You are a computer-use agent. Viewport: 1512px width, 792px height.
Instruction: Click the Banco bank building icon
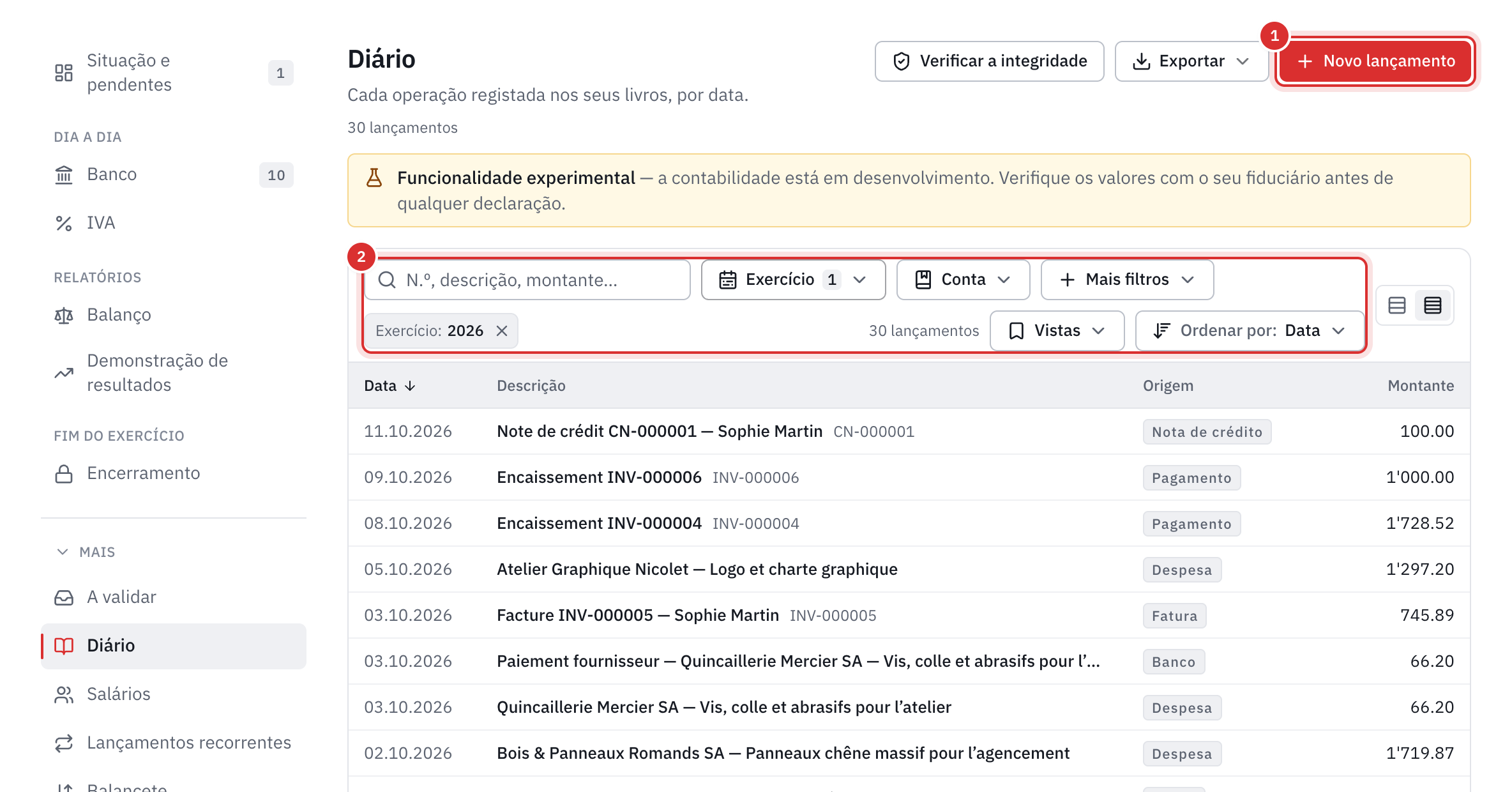click(x=64, y=174)
